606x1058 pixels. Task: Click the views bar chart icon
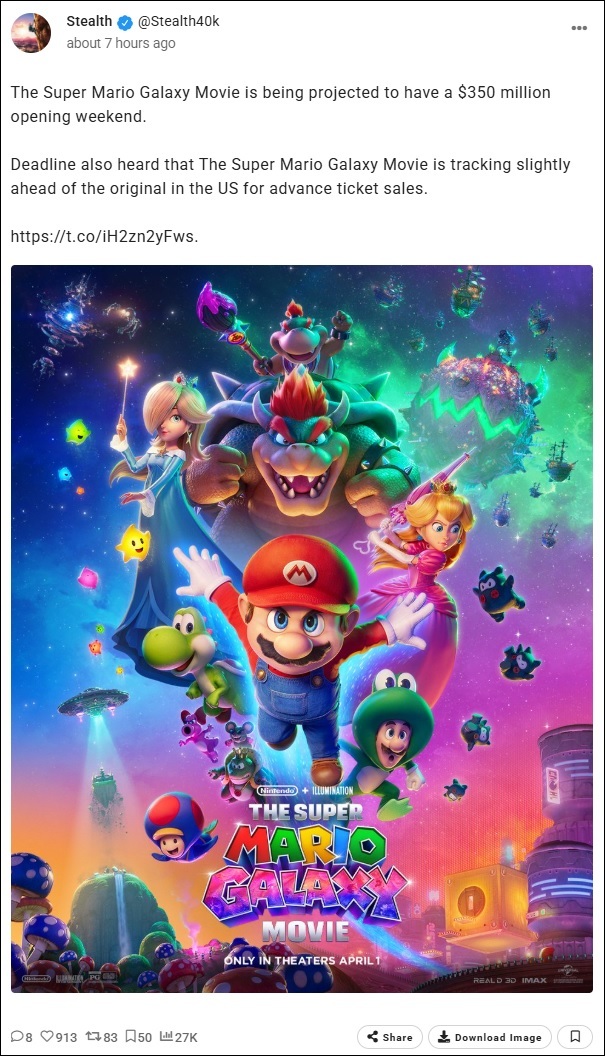[x=166, y=1036]
